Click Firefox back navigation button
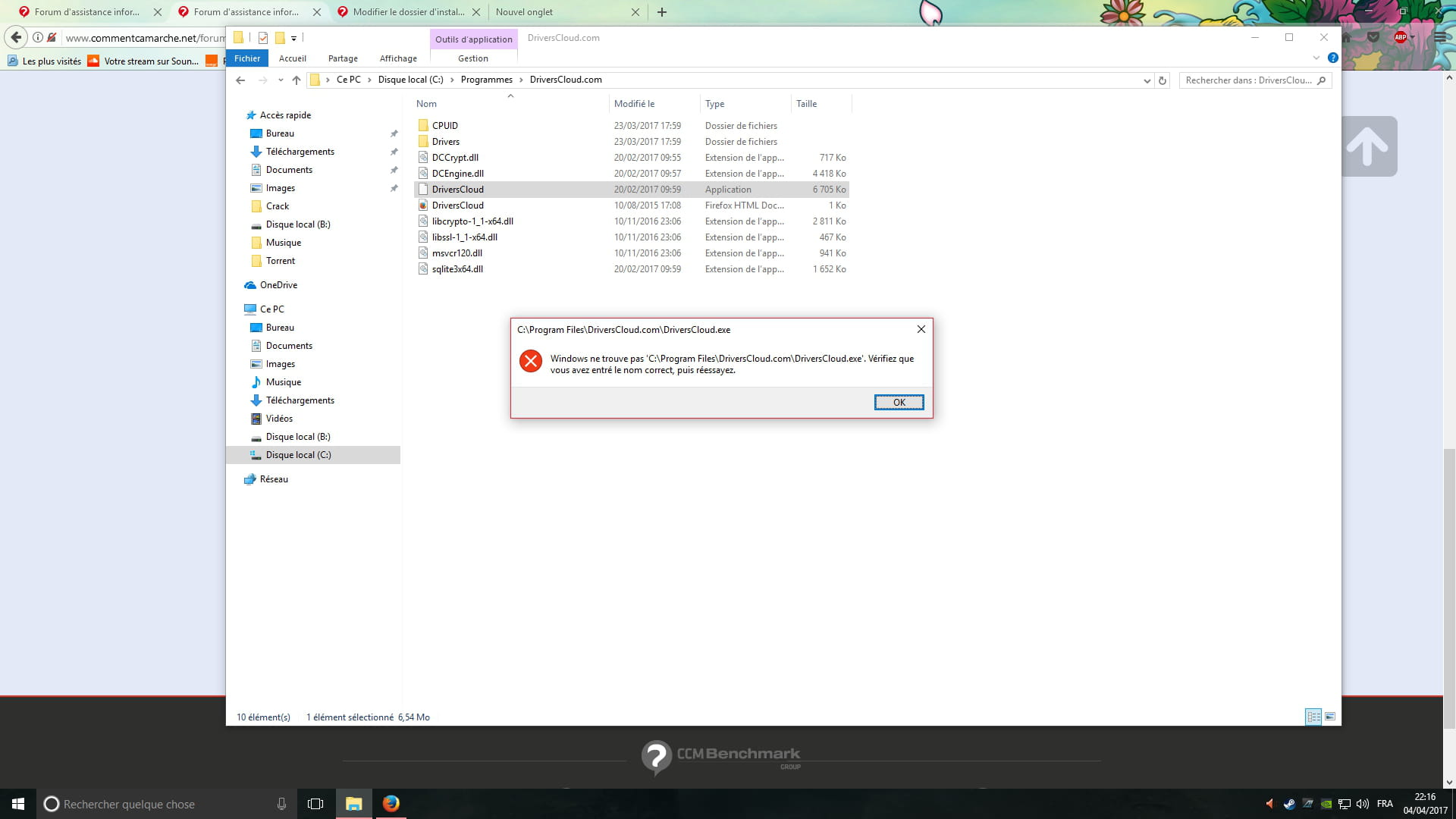Image resolution: width=1456 pixels, height=819 pixels. pyautogui.click(x=16, y=37)
